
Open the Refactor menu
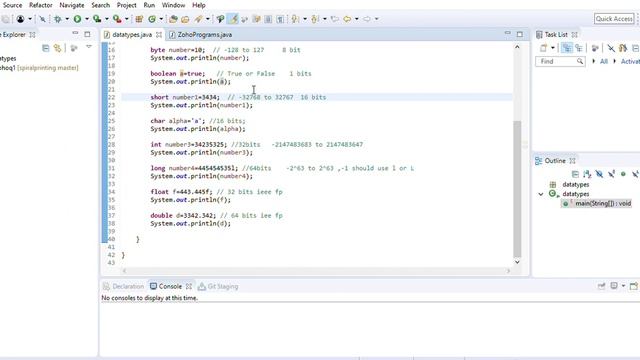point(41,5)
